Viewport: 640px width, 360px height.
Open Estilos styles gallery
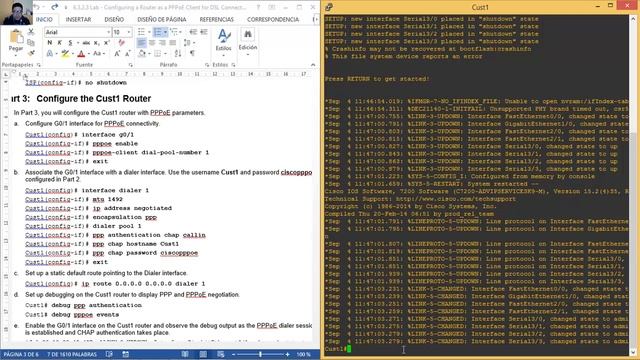click(223, 41)
